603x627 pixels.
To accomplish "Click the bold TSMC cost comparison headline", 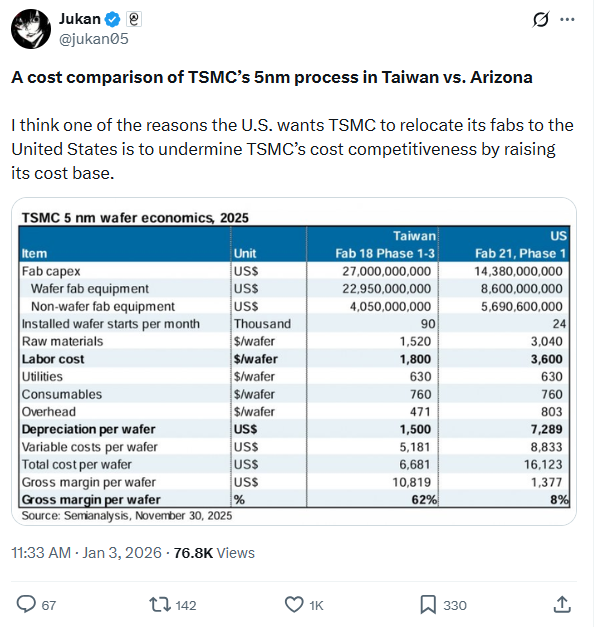I will pyautogui.click(x=271, y=78).
